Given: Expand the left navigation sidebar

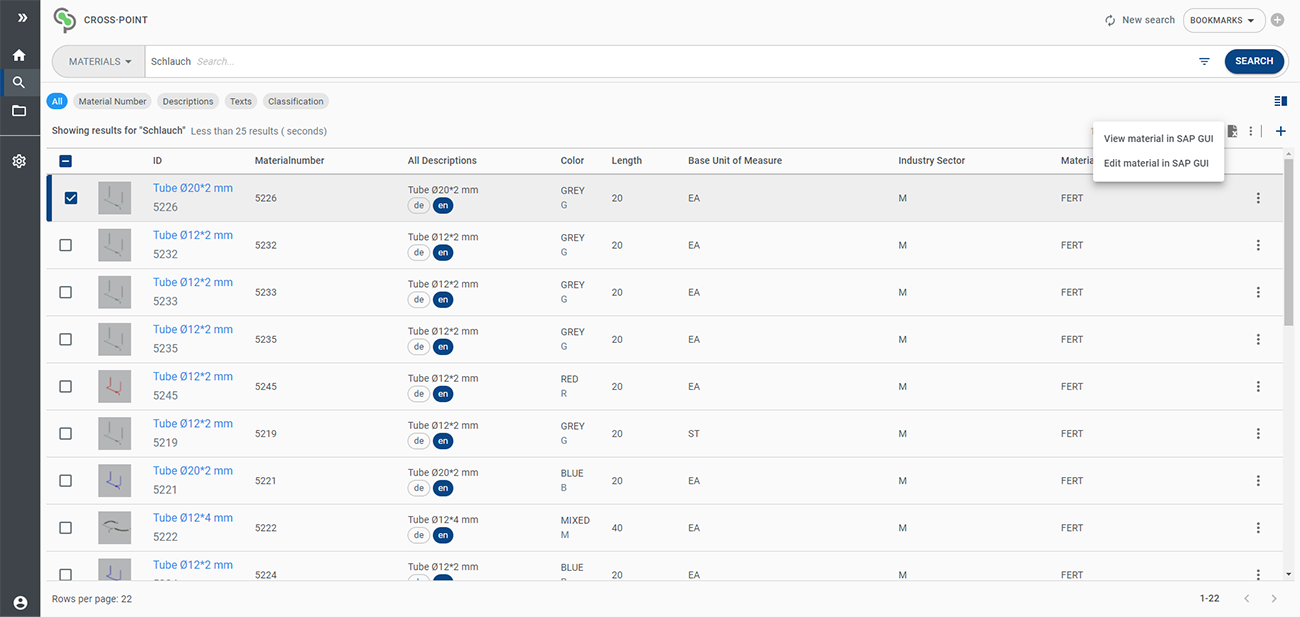Looking at the screenshot, I should tap(22, 18).
